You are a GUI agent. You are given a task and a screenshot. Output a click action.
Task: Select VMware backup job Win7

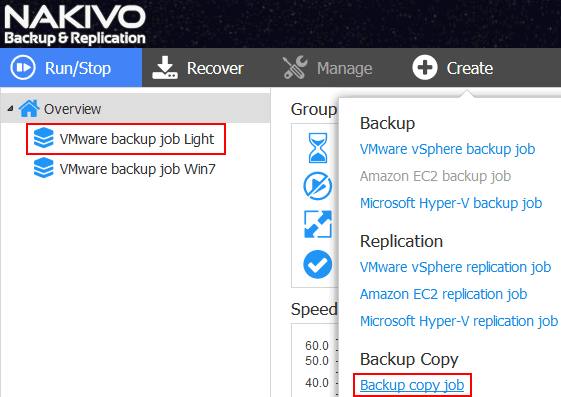tap(137, 169)
